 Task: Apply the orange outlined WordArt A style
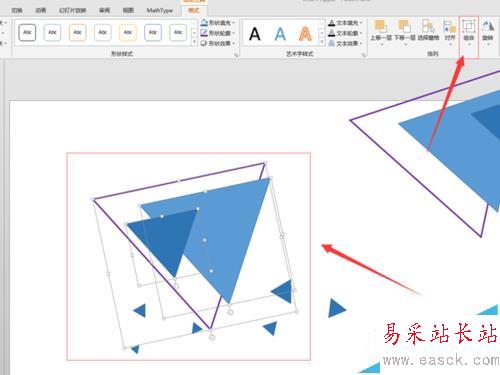click(x=305, y=34)
